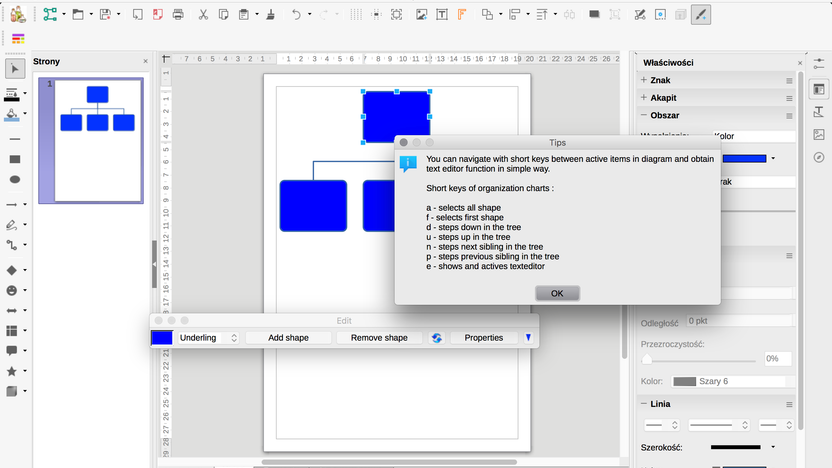
Task: Expand the Znak section
Action: (644, 80)
